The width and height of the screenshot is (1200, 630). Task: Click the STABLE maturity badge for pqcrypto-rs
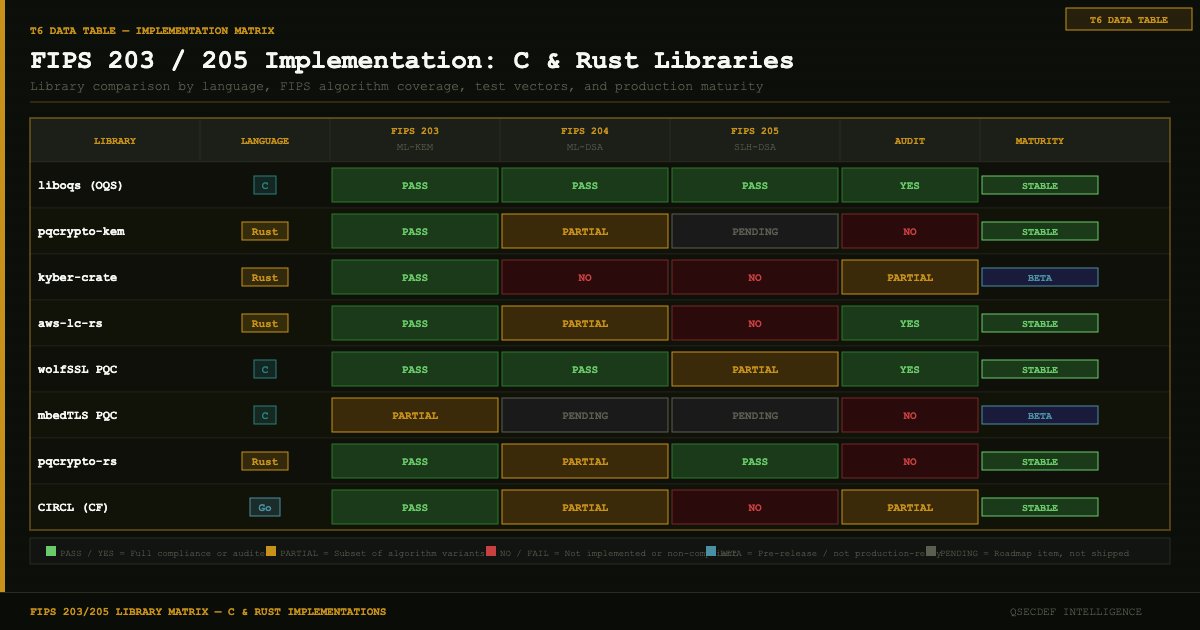(x=1040, y=461)
